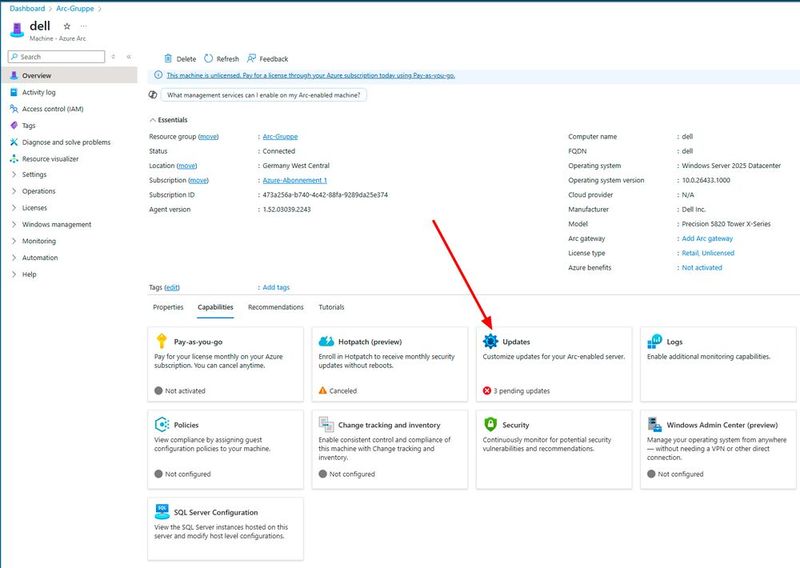Viewport: 800px width, 568px height.
Task: Collapse the Essentials section
Action: (168, 120)
